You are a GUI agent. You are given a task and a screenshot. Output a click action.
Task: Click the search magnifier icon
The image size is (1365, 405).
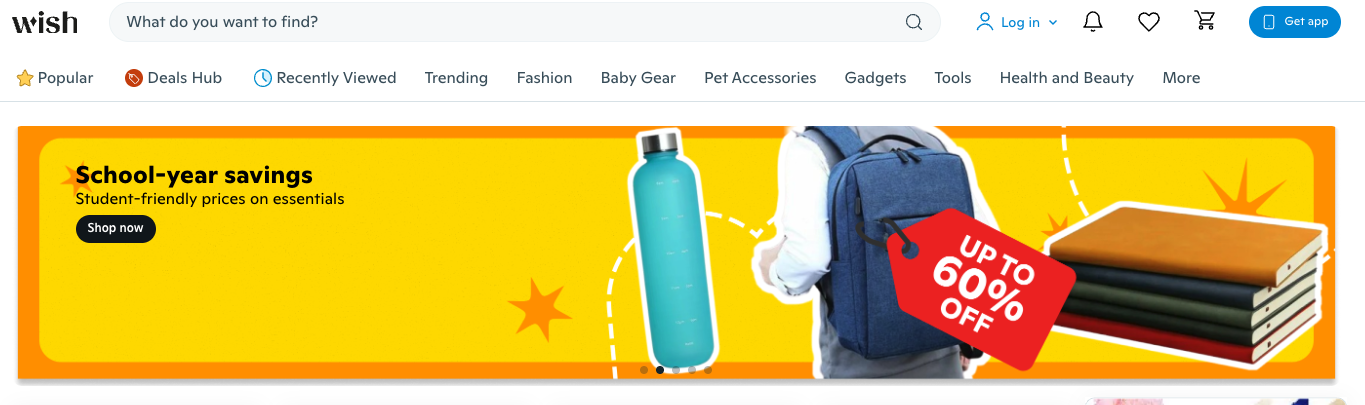[914, 22]
